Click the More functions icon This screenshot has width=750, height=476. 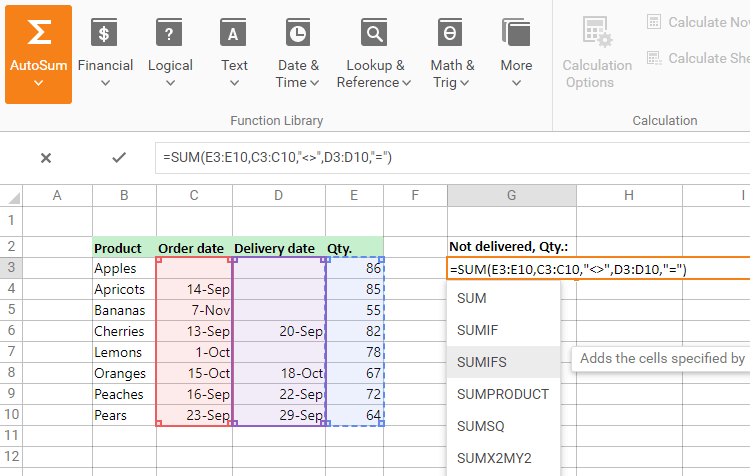pos(516,32)
